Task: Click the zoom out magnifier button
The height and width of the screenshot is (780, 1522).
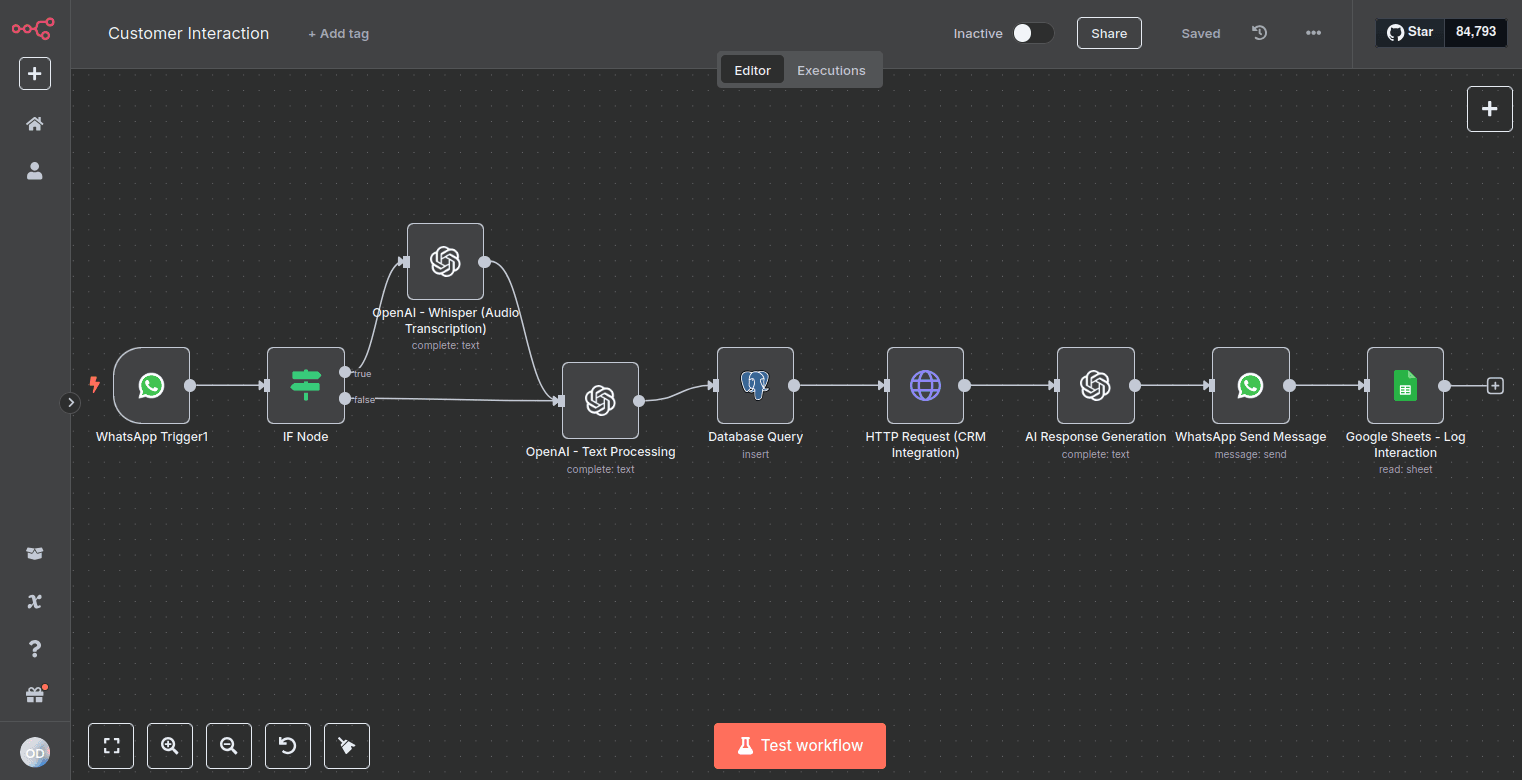Action: [x=228, y=746]
